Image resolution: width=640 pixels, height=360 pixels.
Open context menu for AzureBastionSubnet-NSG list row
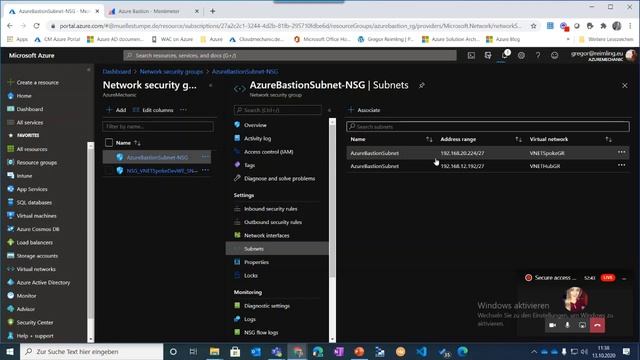click(205, 157)
